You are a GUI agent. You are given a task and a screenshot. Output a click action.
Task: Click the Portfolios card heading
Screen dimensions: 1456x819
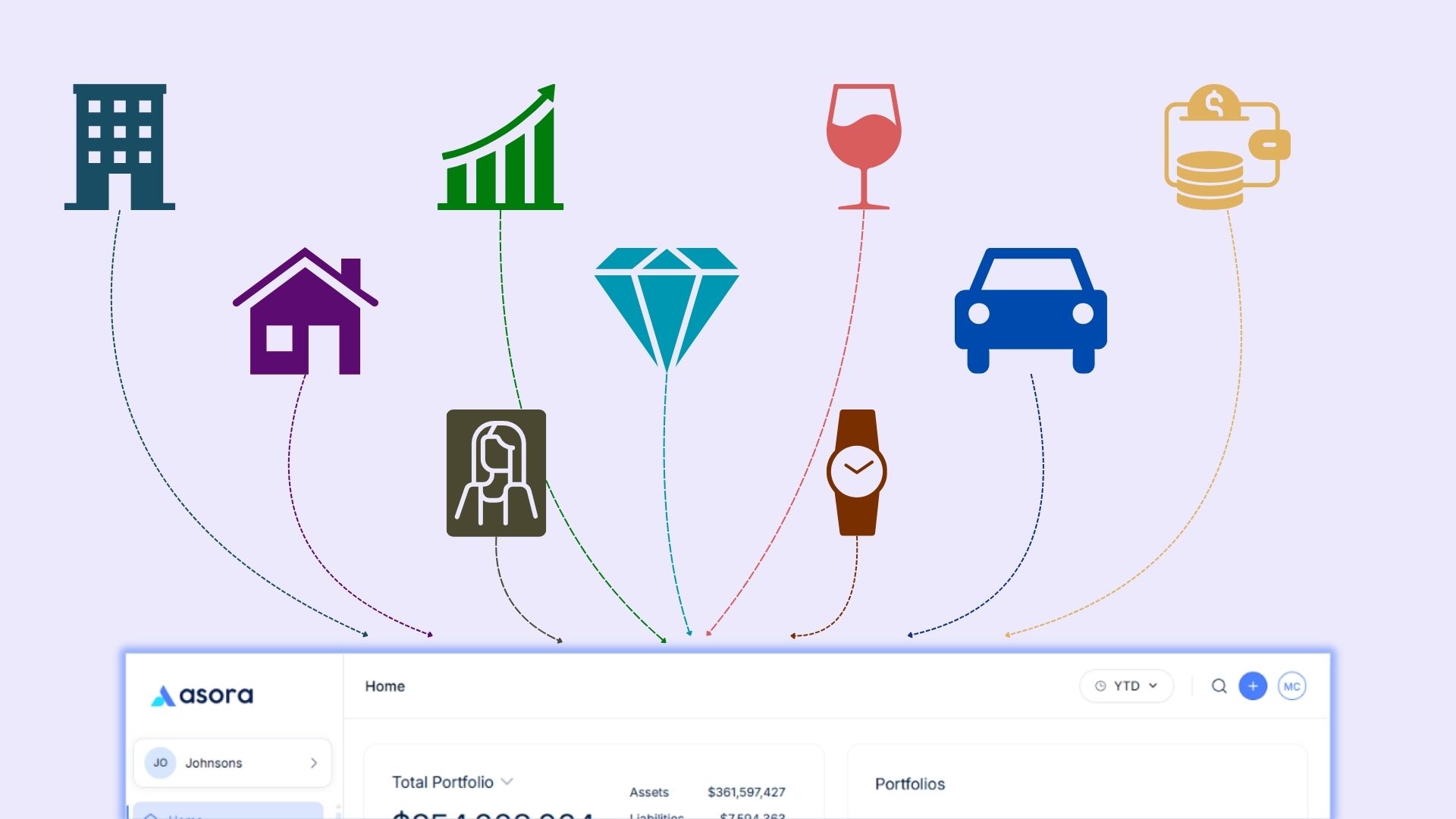[909, 784]
